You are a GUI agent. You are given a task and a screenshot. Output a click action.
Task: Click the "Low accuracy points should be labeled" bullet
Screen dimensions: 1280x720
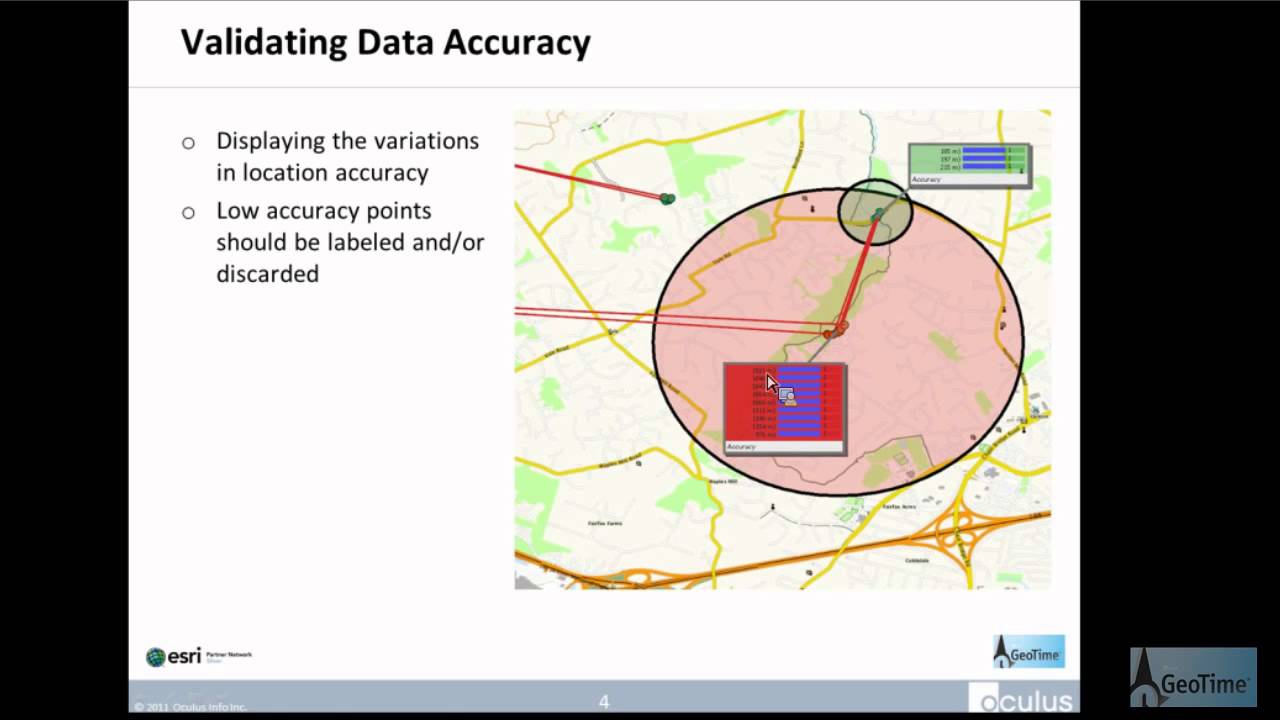pos(350,241)
